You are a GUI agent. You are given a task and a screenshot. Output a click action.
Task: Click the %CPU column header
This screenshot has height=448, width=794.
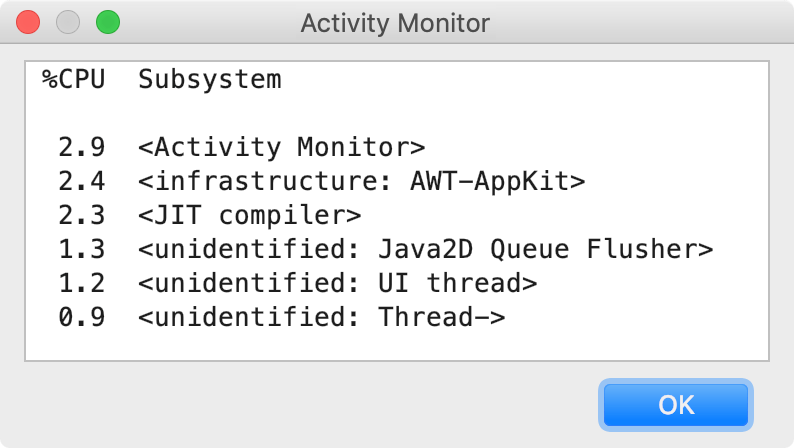[x=73, y=79]
